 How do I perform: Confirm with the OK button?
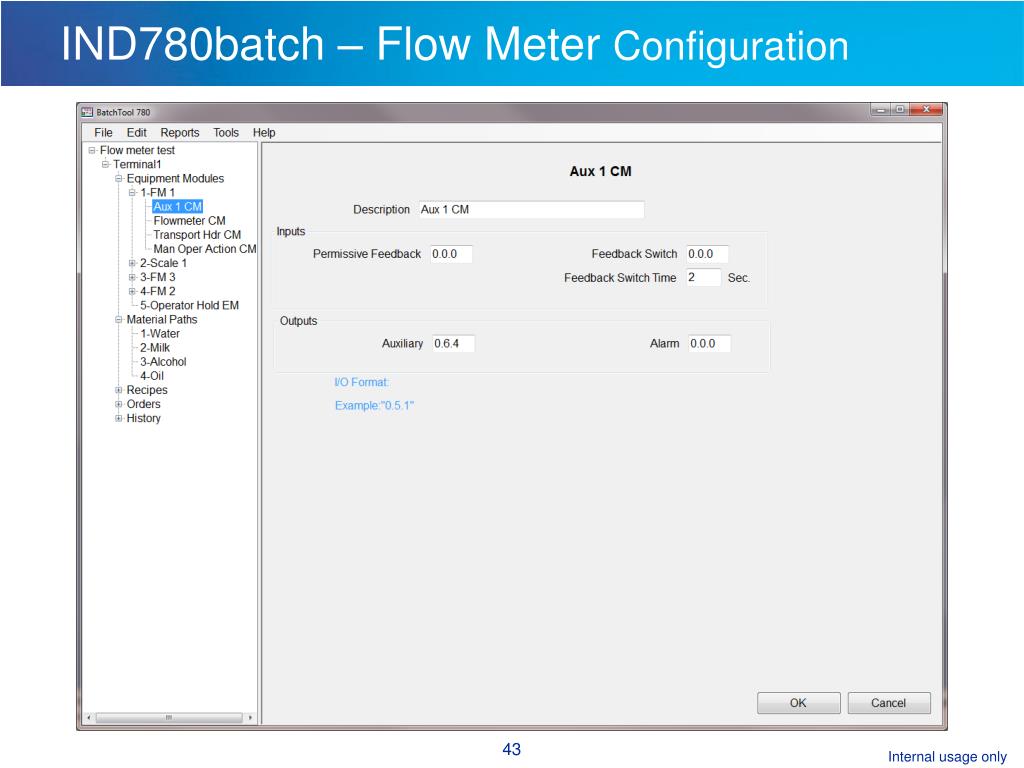[x=799, y=703]
